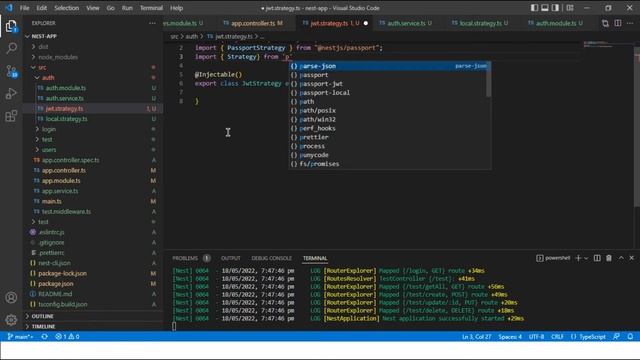
Task: Click the Explorer more actions ellipsis
Action: click(152, 23)
